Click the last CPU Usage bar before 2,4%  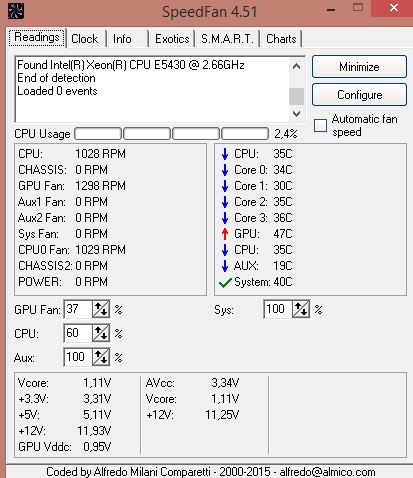(245, 134)
